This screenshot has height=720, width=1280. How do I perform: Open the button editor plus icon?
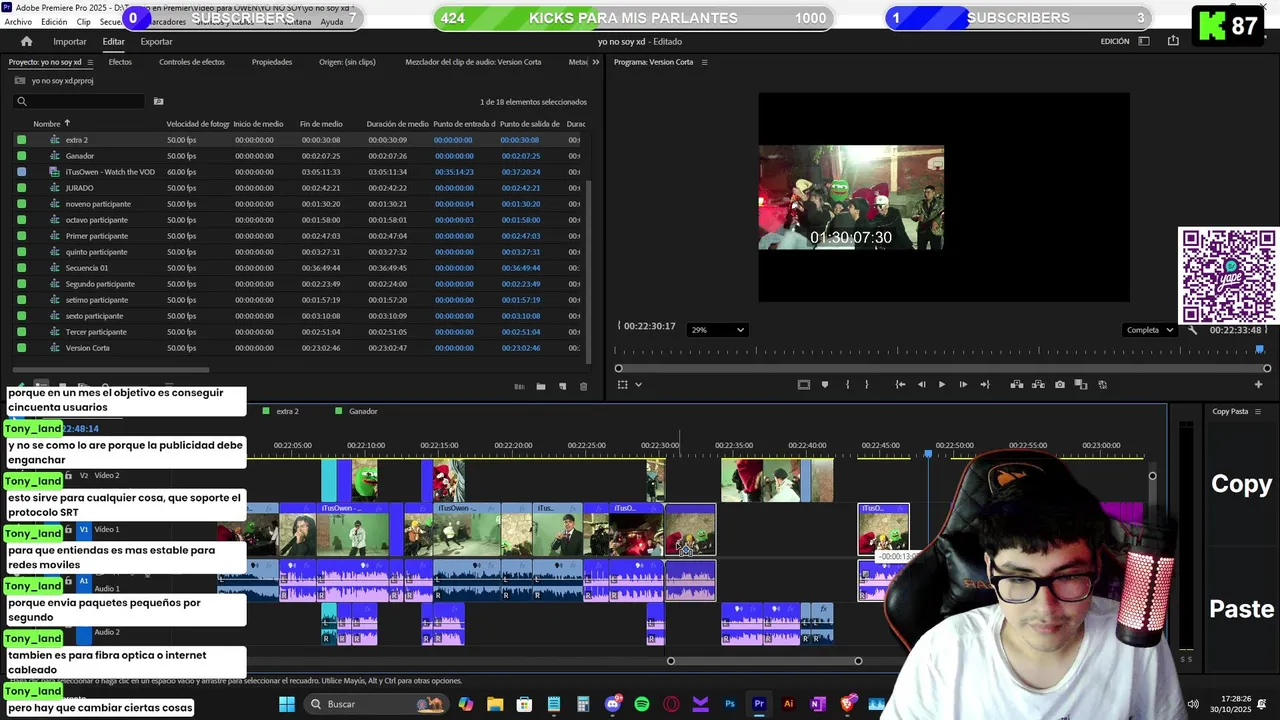(x=1259, y=385)
